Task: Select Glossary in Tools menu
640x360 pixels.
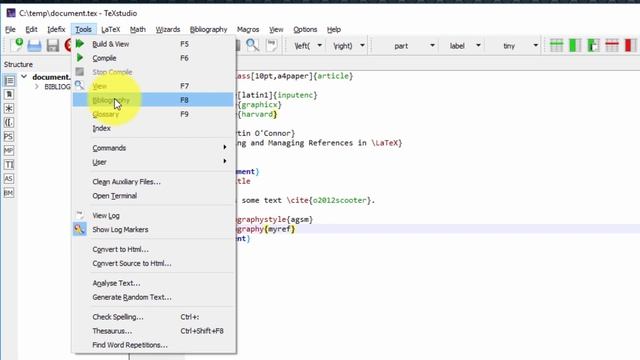Action: tap(153, 114)
